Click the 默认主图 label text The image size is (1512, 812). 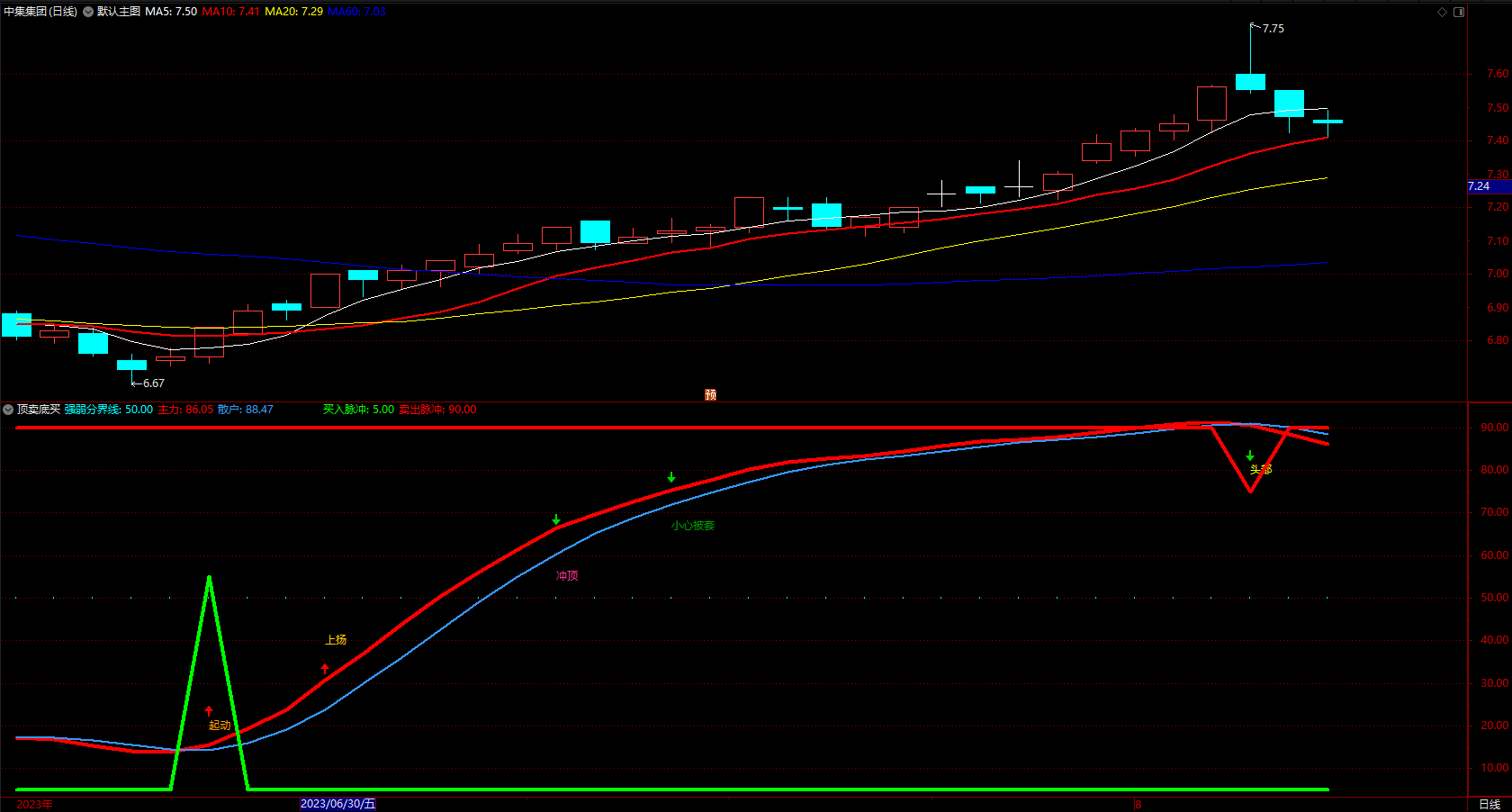(119, 12)
